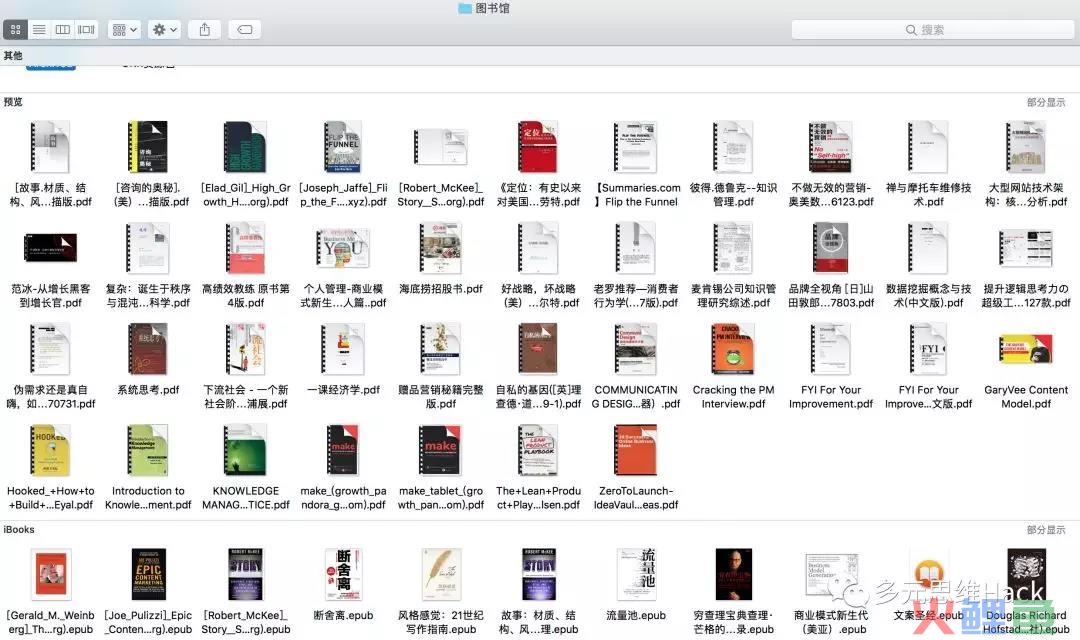
Task: Select the 【Summaries.com】Flip the Funnel file
Action: (x=636, y=147)
